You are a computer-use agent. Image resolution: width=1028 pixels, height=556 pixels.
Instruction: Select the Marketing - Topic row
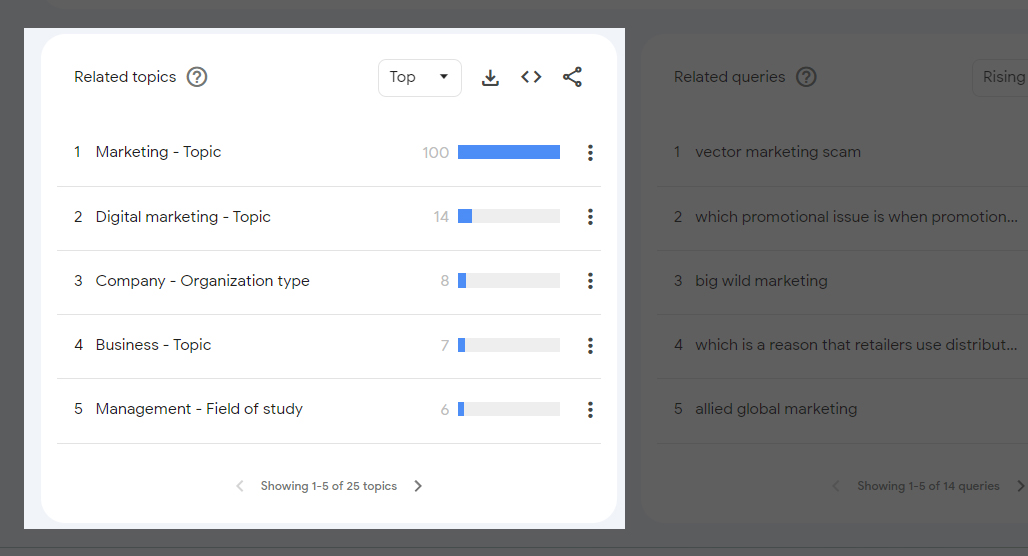[x=328, y=153]
